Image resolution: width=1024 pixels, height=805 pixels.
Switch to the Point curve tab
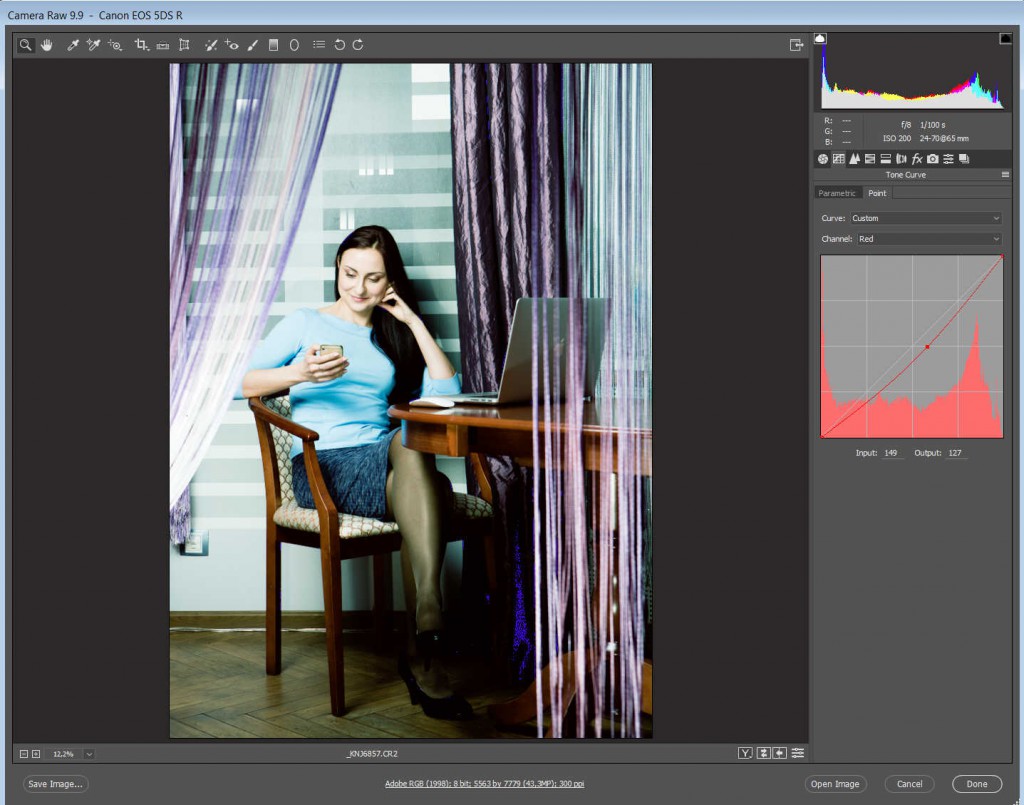tap(877, 193)
